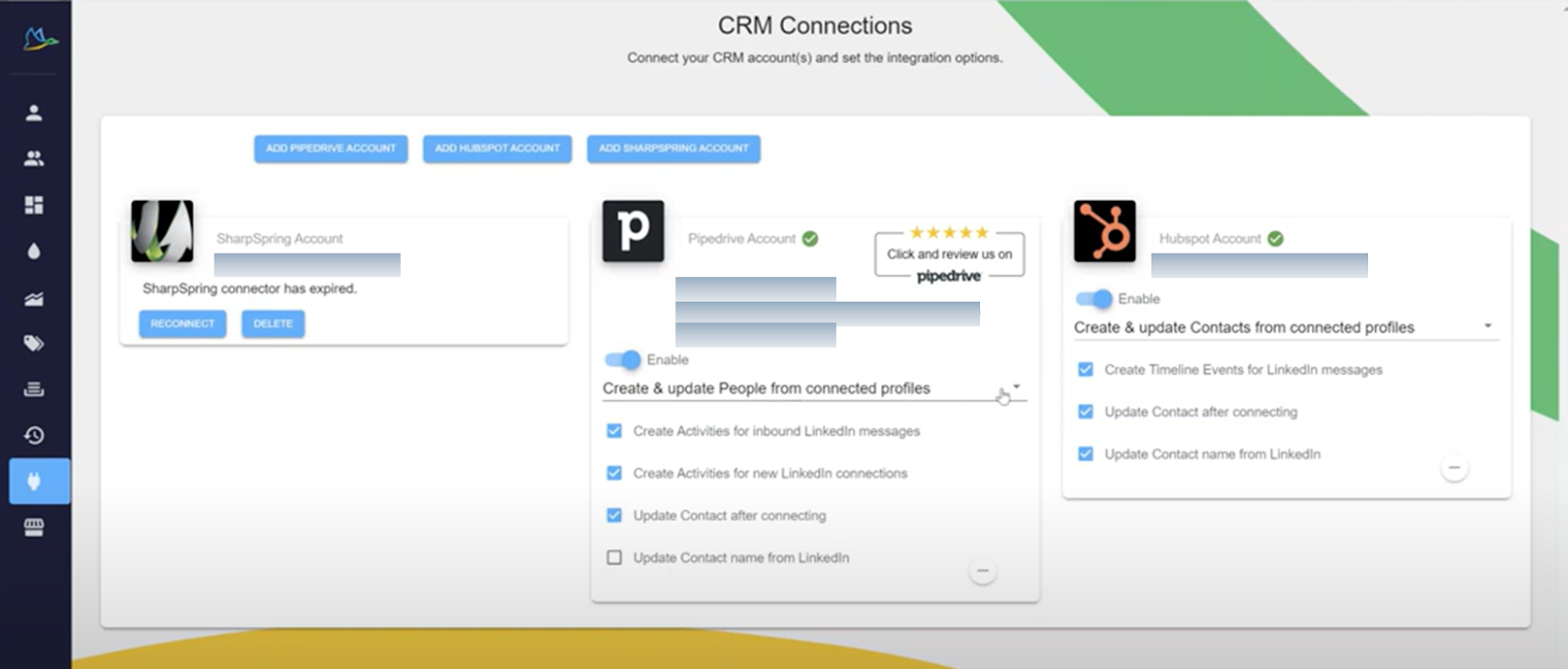Open the single person profile sidebar icon
Image resolution: width=1568 pixels, height=669 pixels.
34,113
